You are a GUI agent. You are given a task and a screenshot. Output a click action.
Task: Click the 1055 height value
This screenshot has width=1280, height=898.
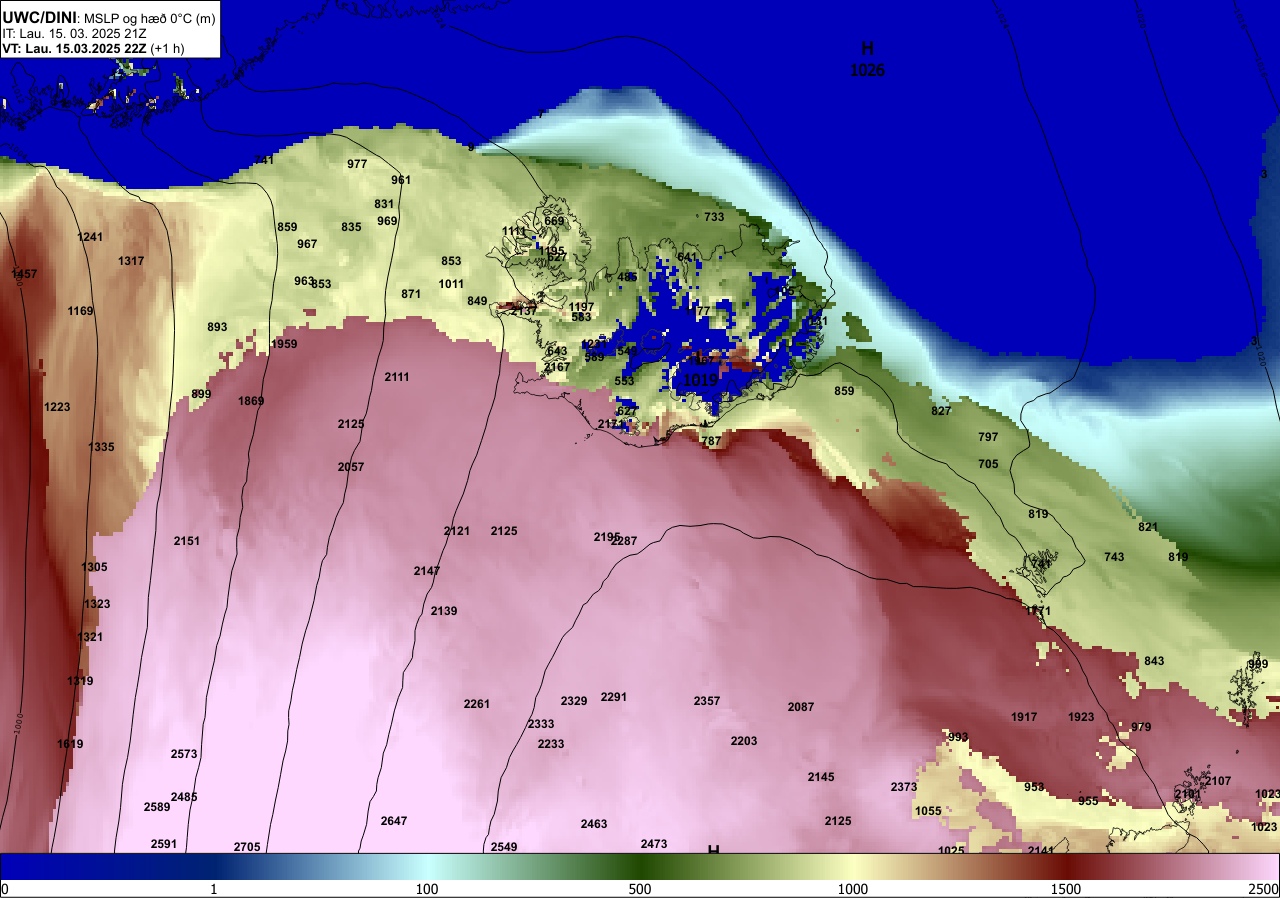(x=929, y=811)
